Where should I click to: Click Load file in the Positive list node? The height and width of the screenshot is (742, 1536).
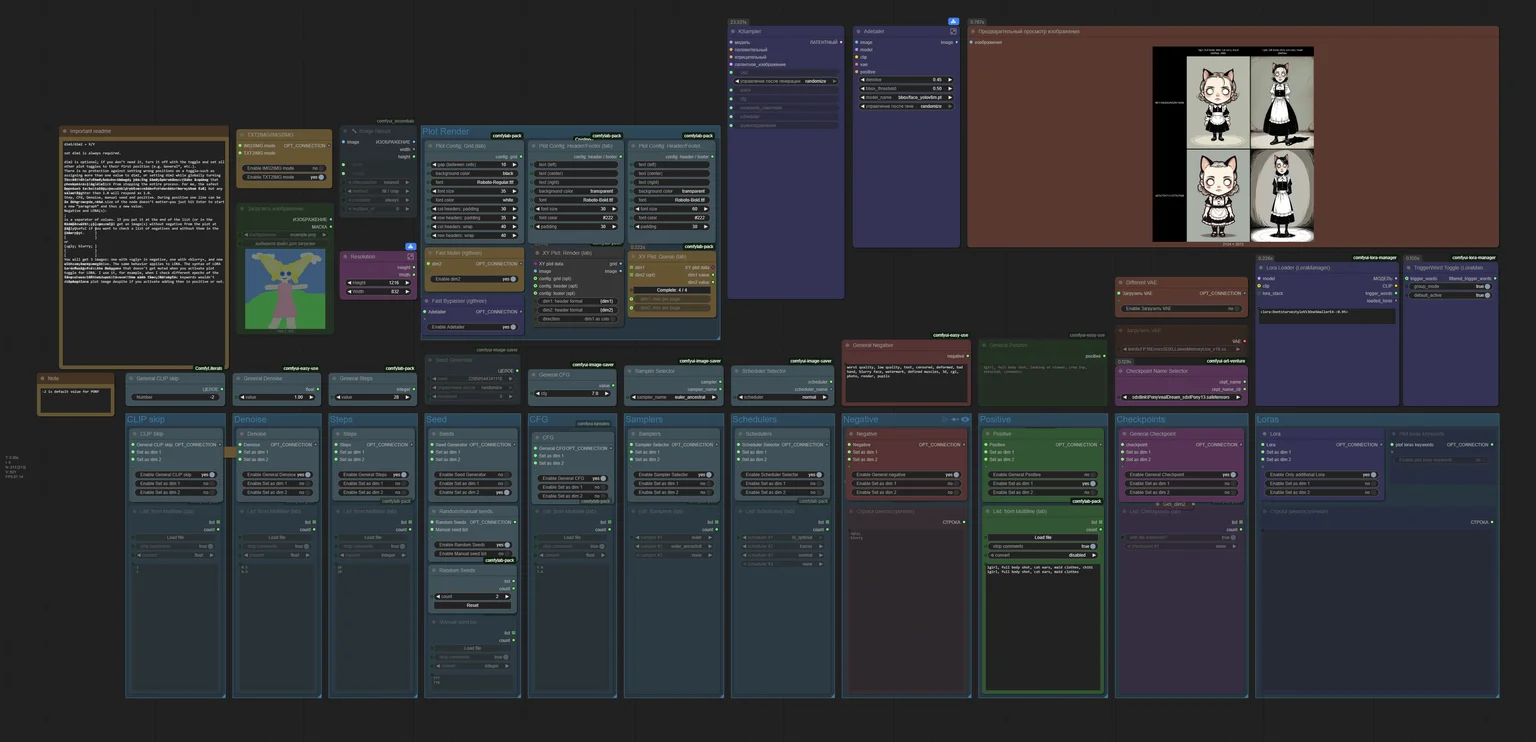[1043, 538]
